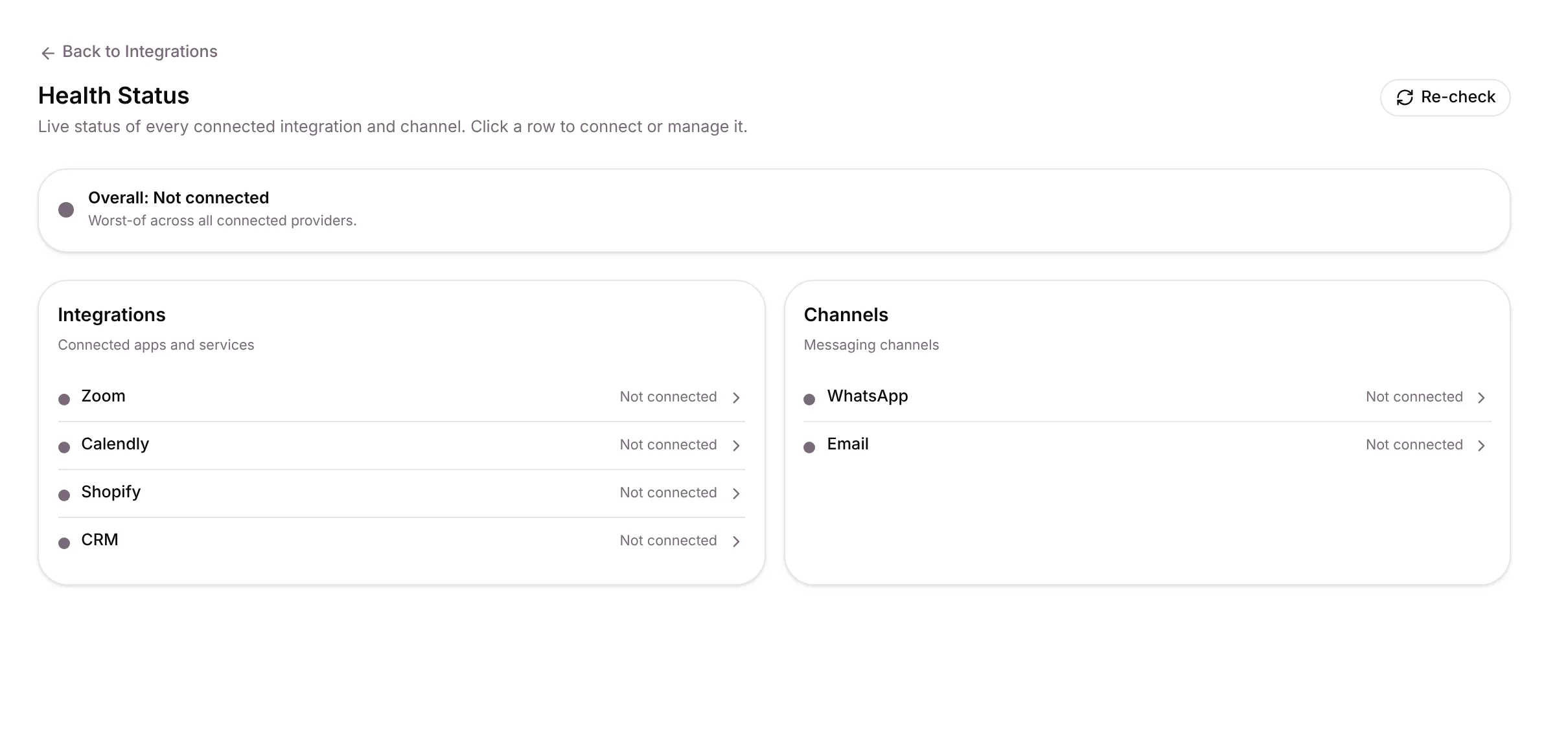Open Shopify row chevron
The image size is (1568, 746).
tap(736, 493)
